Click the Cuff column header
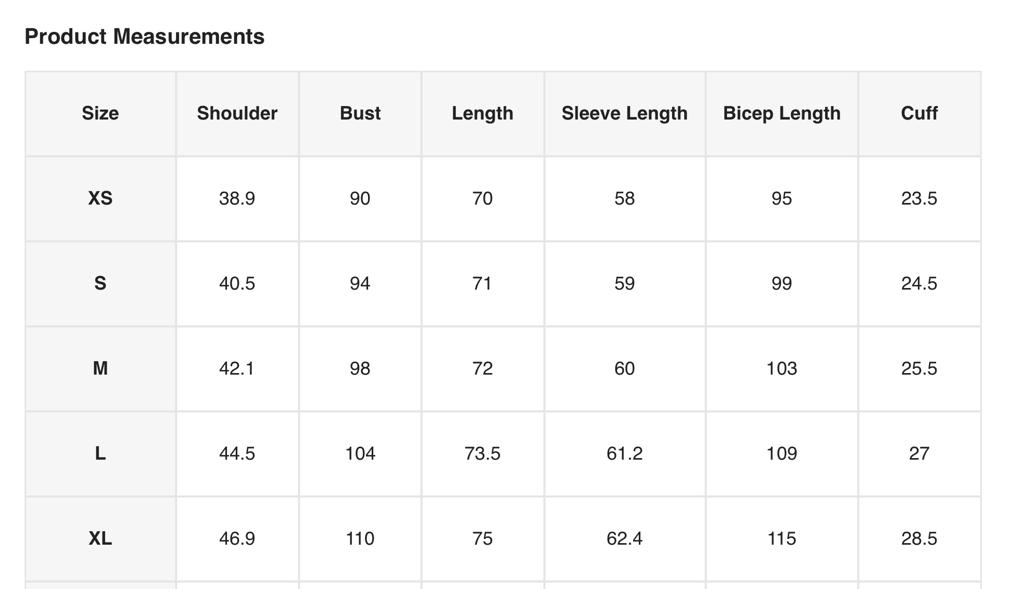Image resolution: width=1024 pixels, height=589 pixels. 919,113
